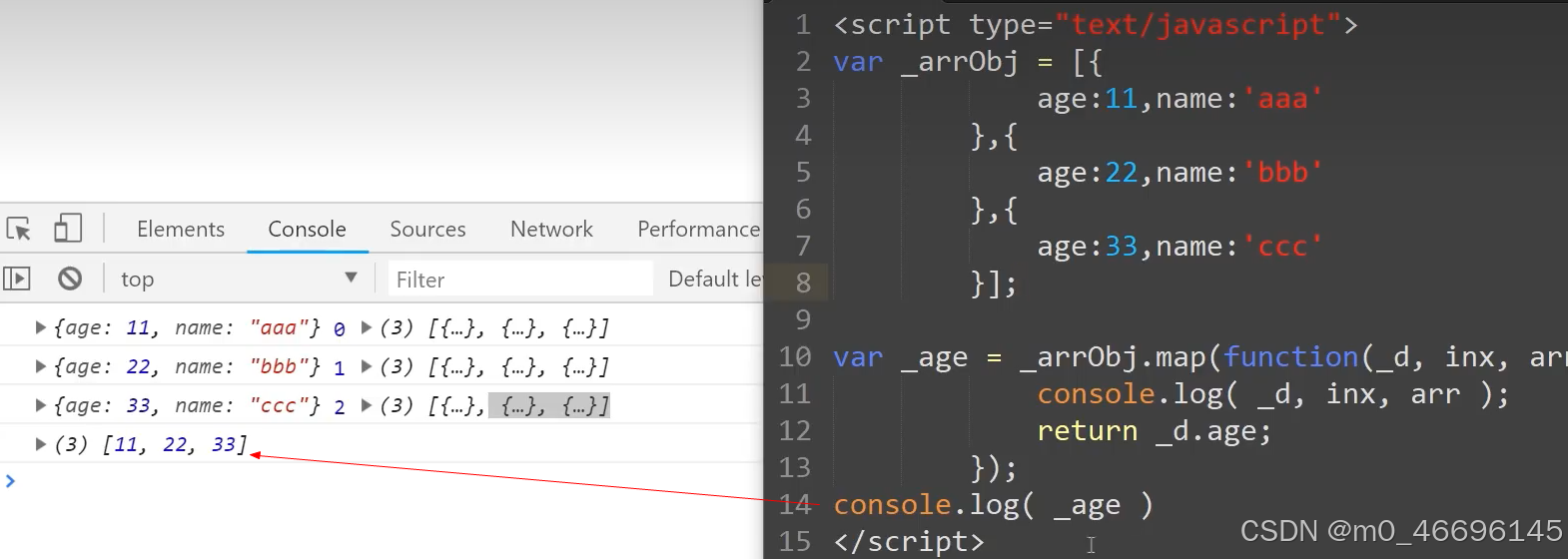Click the index value 2 in the console

point(340,406)
